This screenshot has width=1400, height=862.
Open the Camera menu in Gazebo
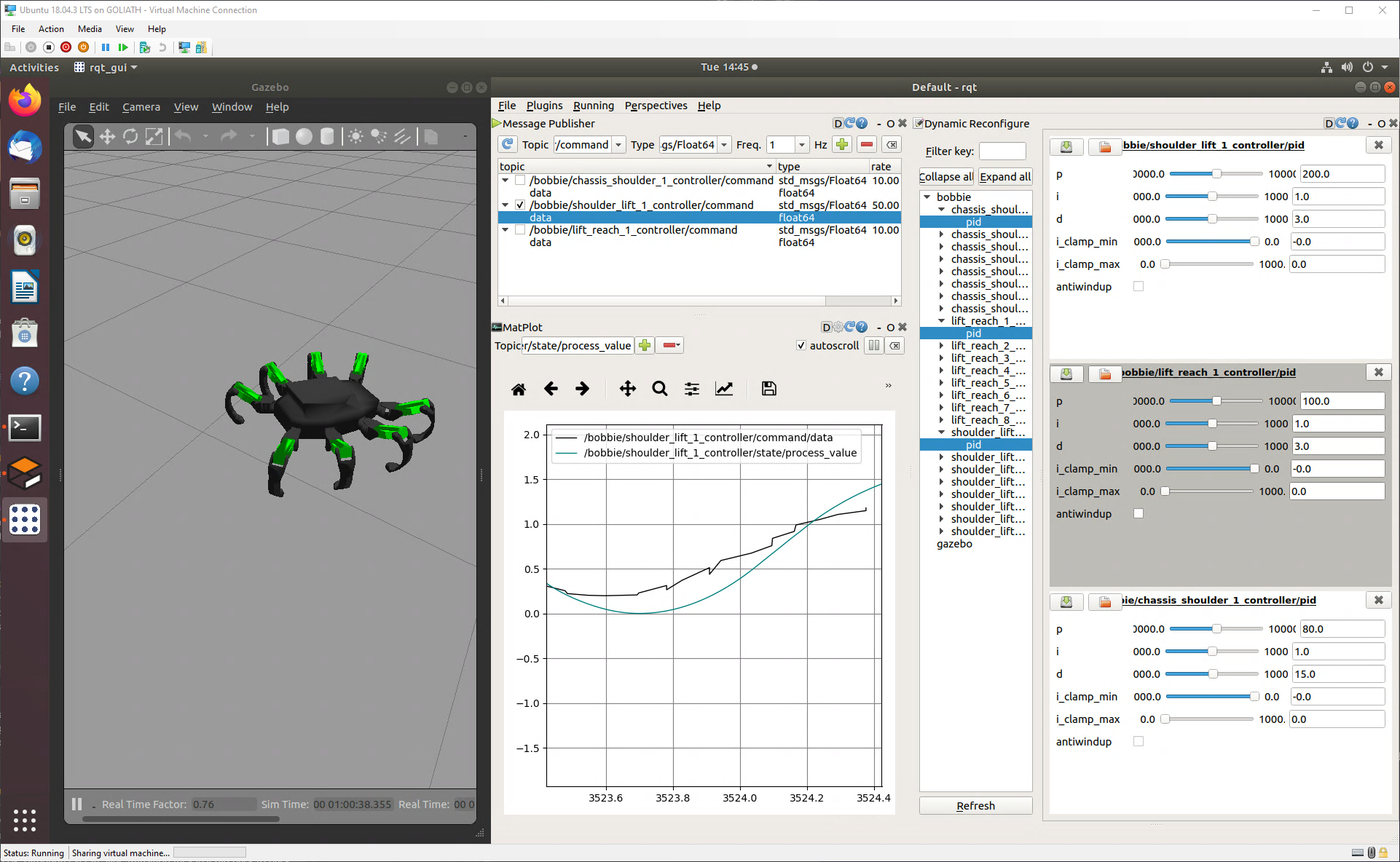(x=141, y=107)
